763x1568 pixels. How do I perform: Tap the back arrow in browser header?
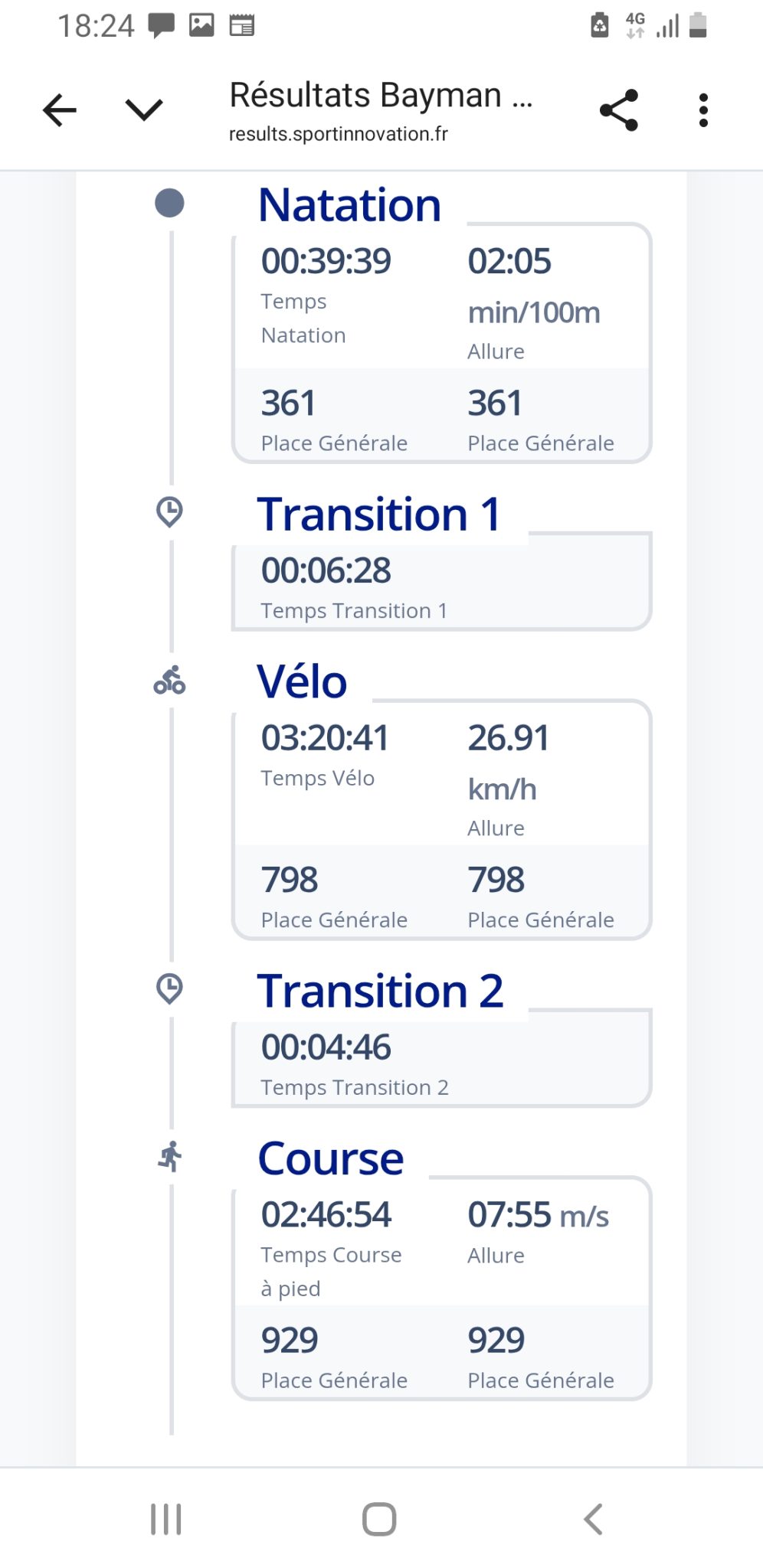click(60, 110)
